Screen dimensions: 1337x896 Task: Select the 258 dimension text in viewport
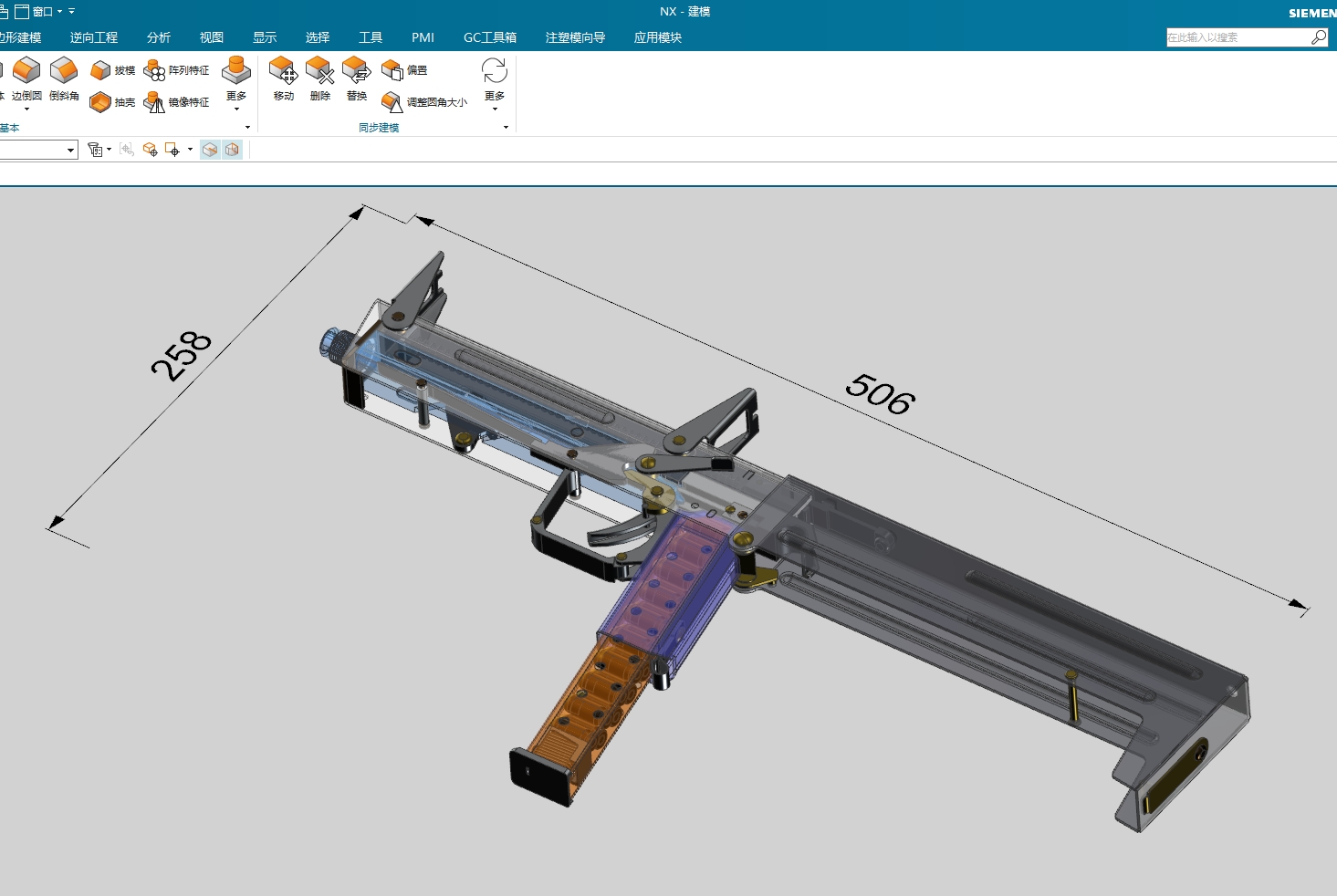pyautogui.click(x=181, y=356)
